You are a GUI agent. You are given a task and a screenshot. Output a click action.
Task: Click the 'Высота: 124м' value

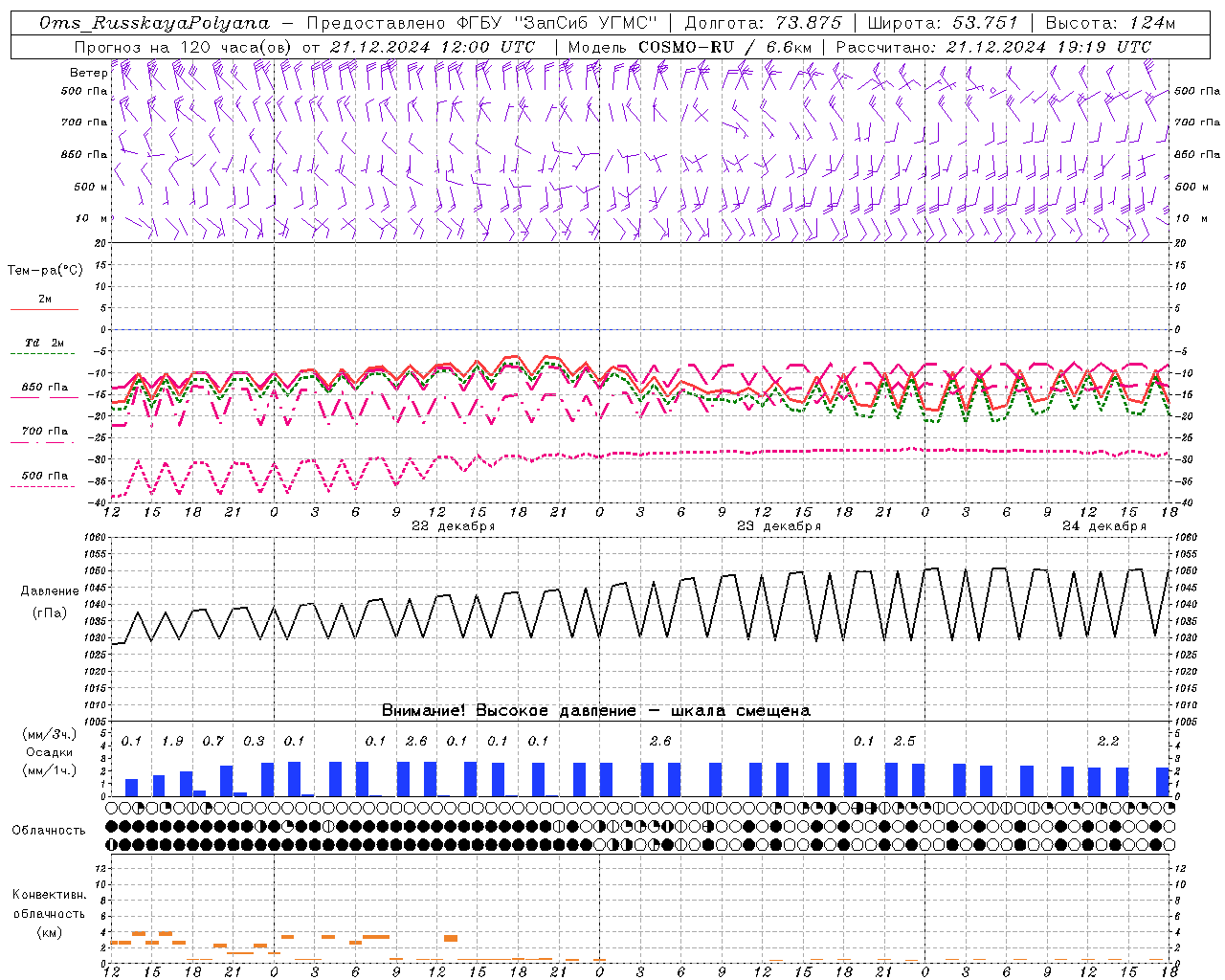[x=1110, y=23]
